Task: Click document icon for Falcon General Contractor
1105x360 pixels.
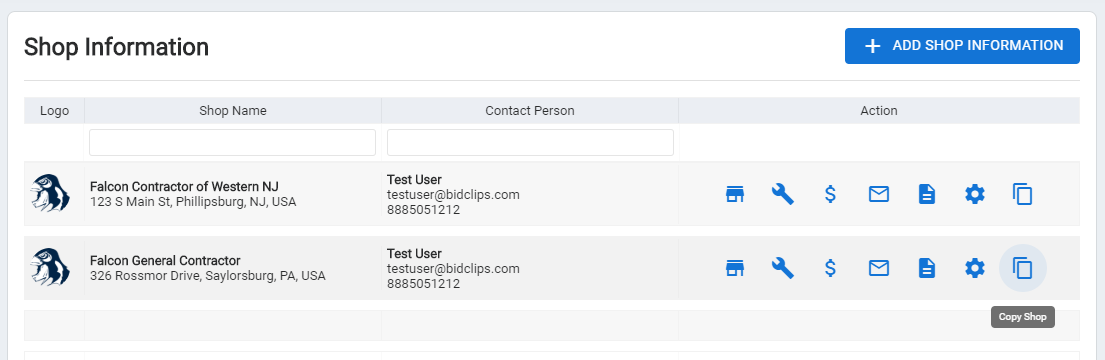Action: tap(927, 268)
